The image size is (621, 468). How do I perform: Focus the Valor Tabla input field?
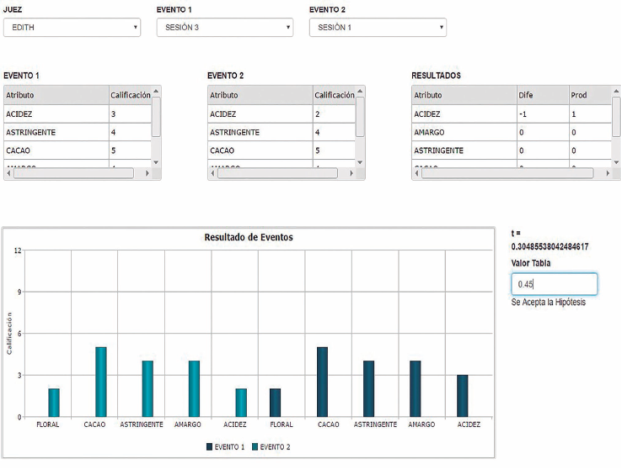click(x=554, y=285)
